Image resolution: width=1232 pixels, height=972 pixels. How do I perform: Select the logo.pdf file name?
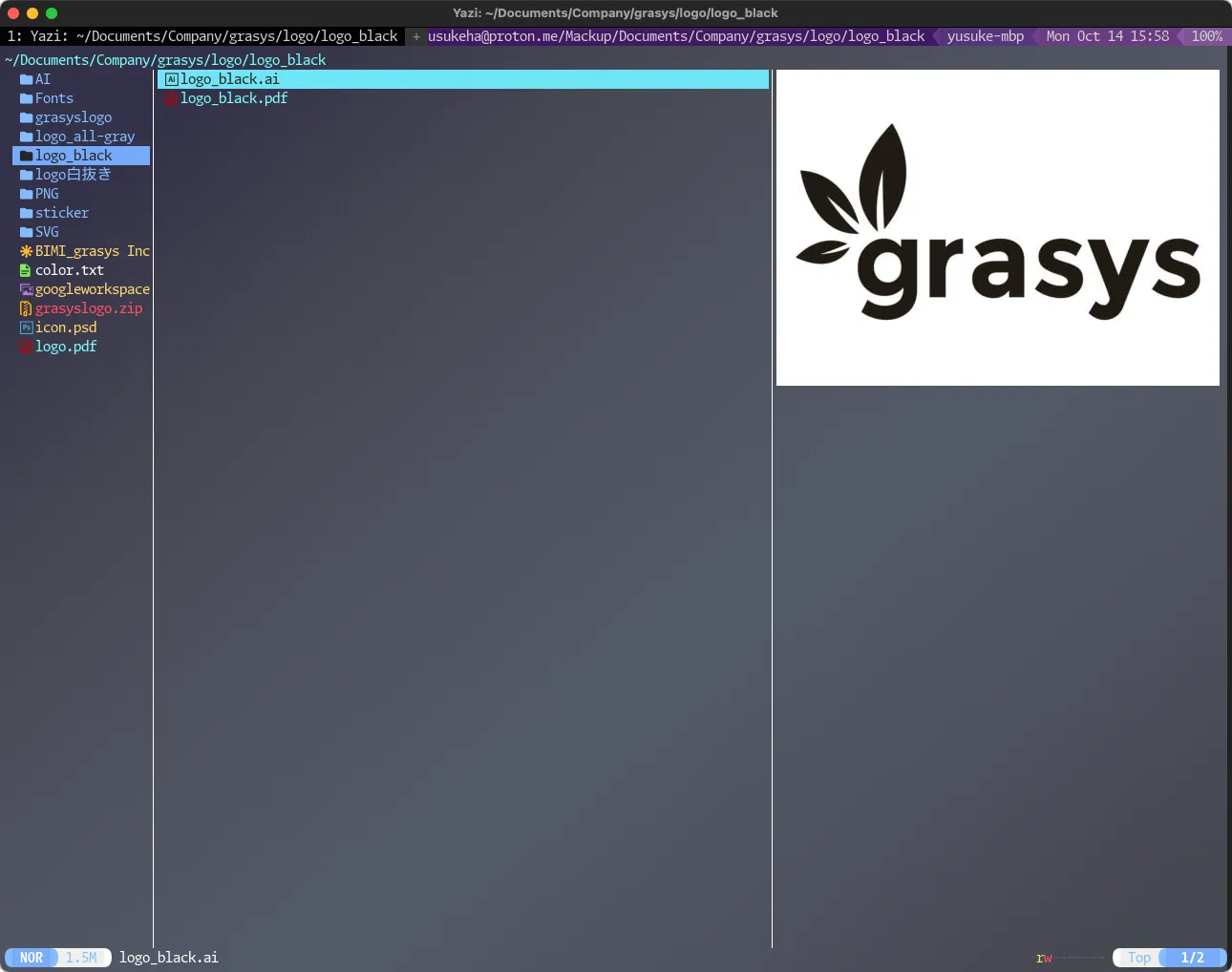(66, 347)
